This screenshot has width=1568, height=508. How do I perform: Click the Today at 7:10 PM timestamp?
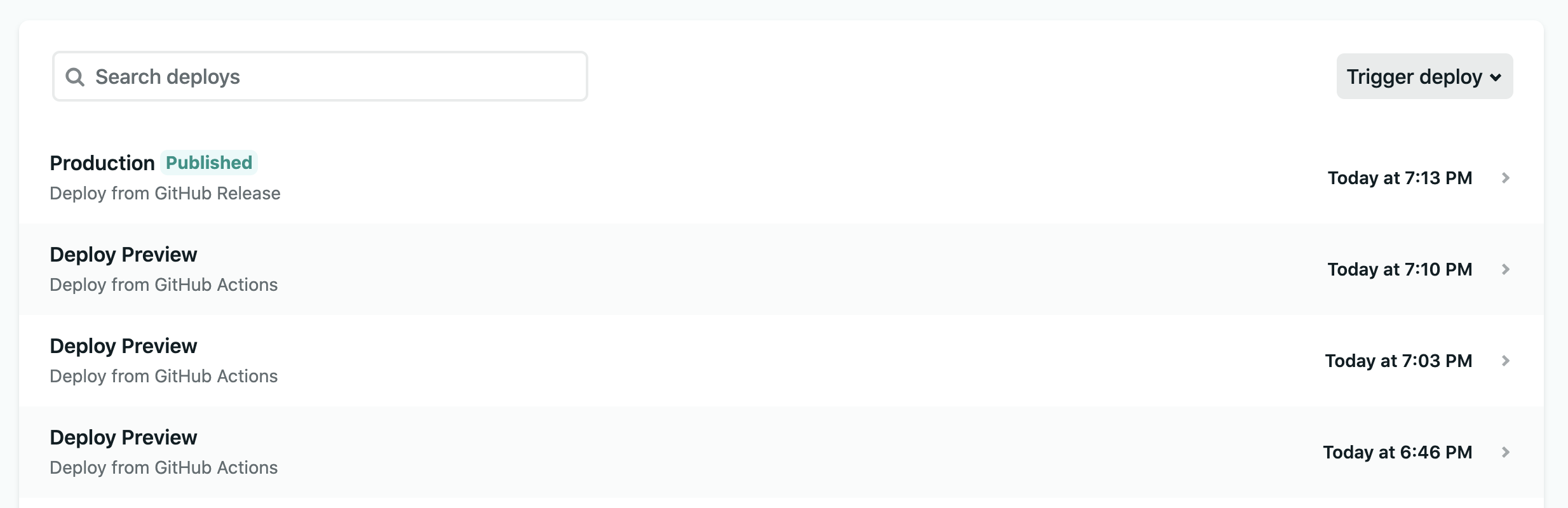(1400, 269)
